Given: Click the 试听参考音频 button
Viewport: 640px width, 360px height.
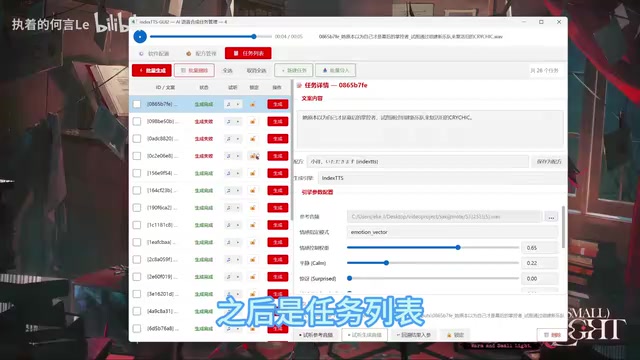Looking at the screenshot, I should click(x=316, y=335).
